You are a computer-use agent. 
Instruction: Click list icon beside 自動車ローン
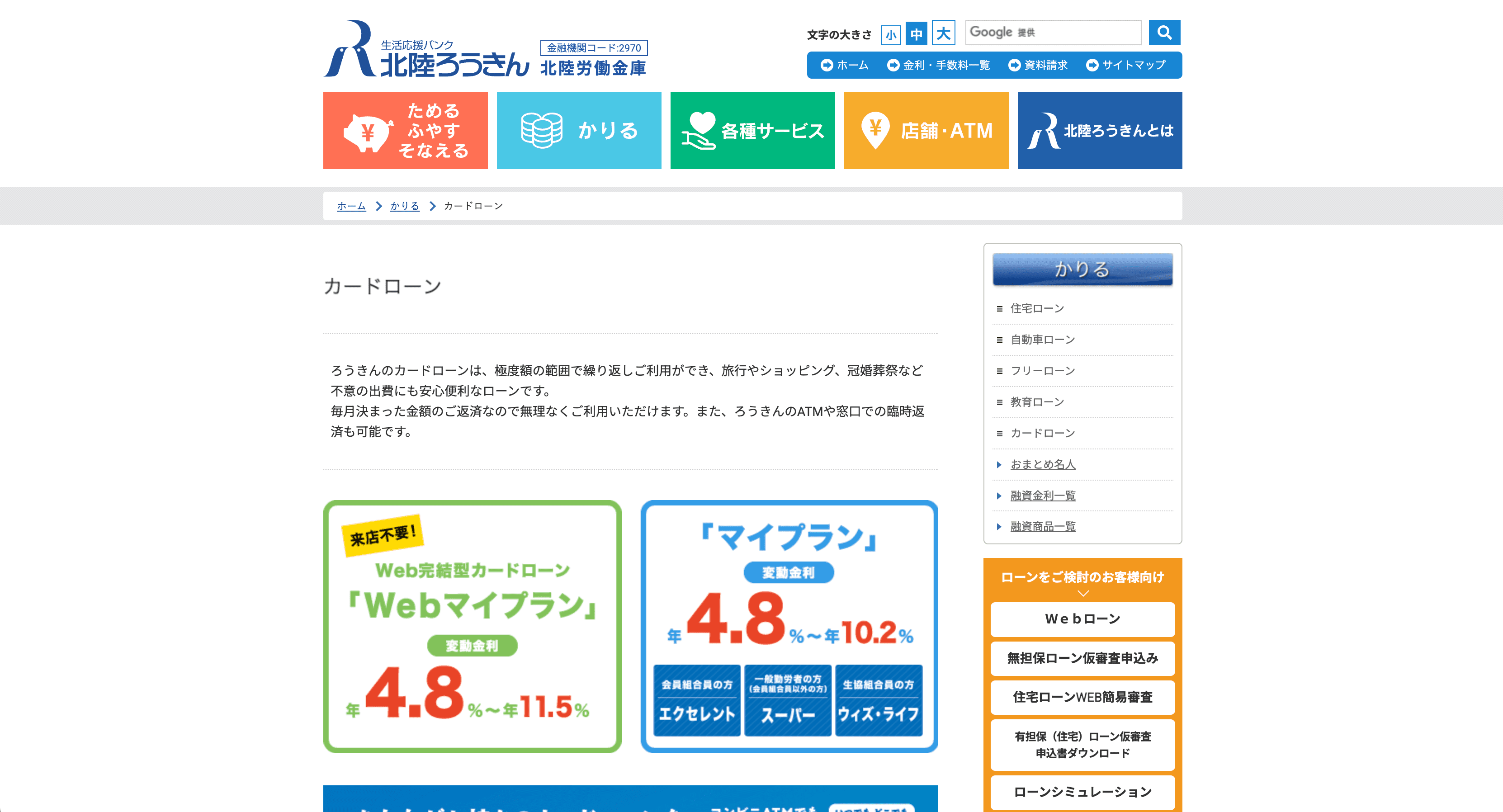pyautogui.click(x=999, y=340)
